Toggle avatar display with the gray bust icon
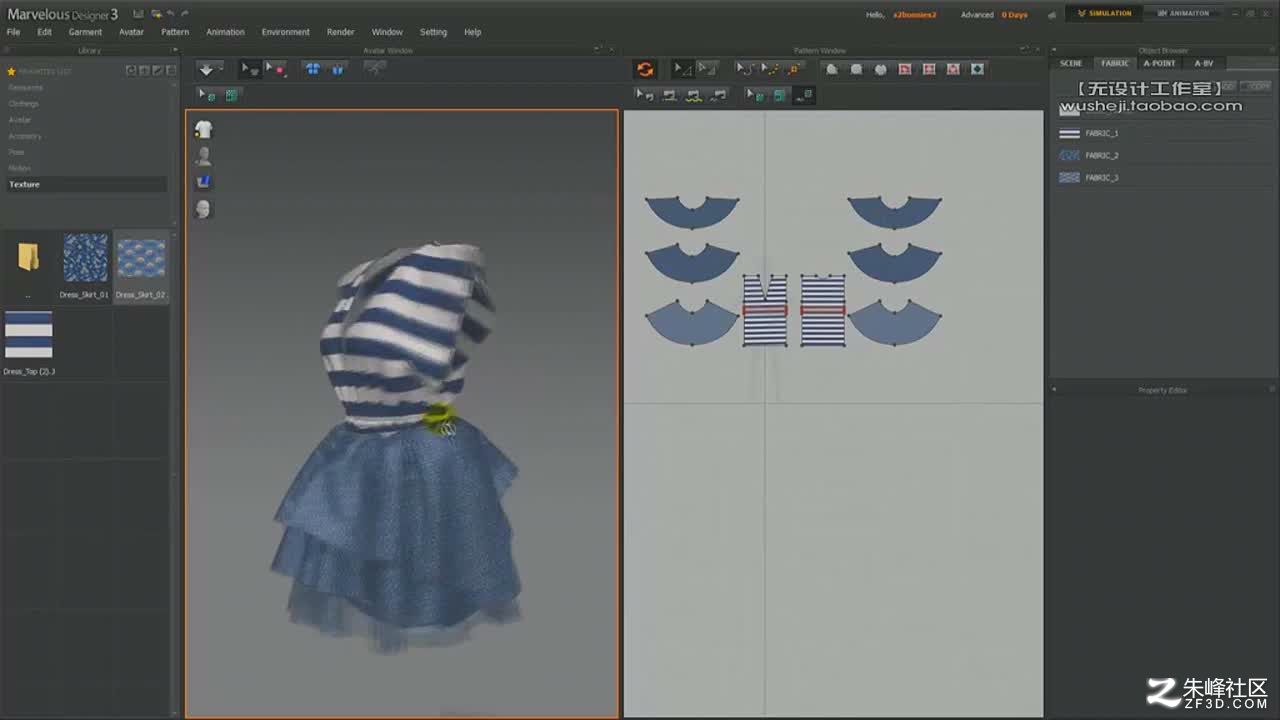This screenshot has width=1280, height=720. (x=203, y=155)
